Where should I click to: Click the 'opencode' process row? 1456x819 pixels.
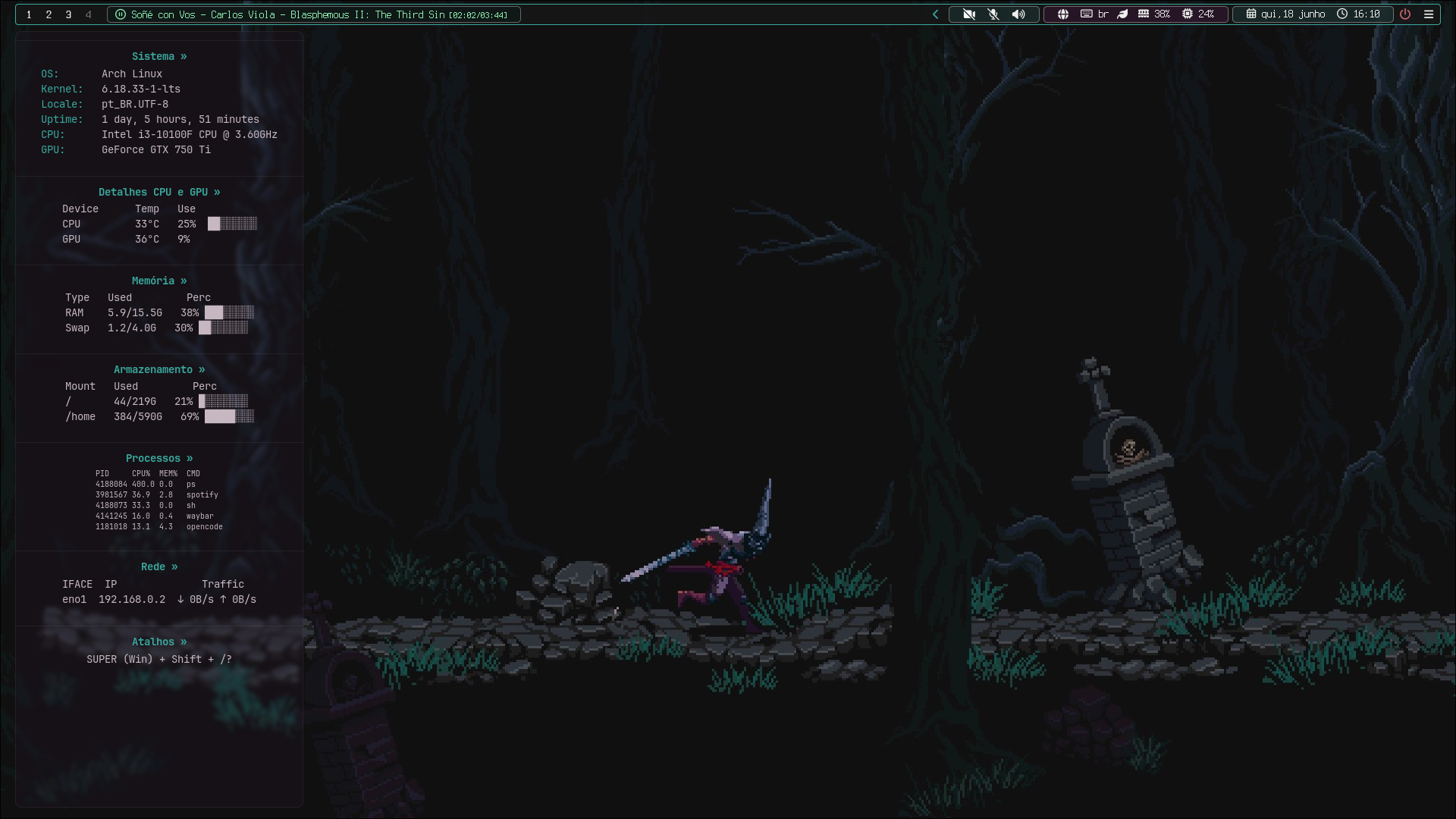click(x=159, y=526)
